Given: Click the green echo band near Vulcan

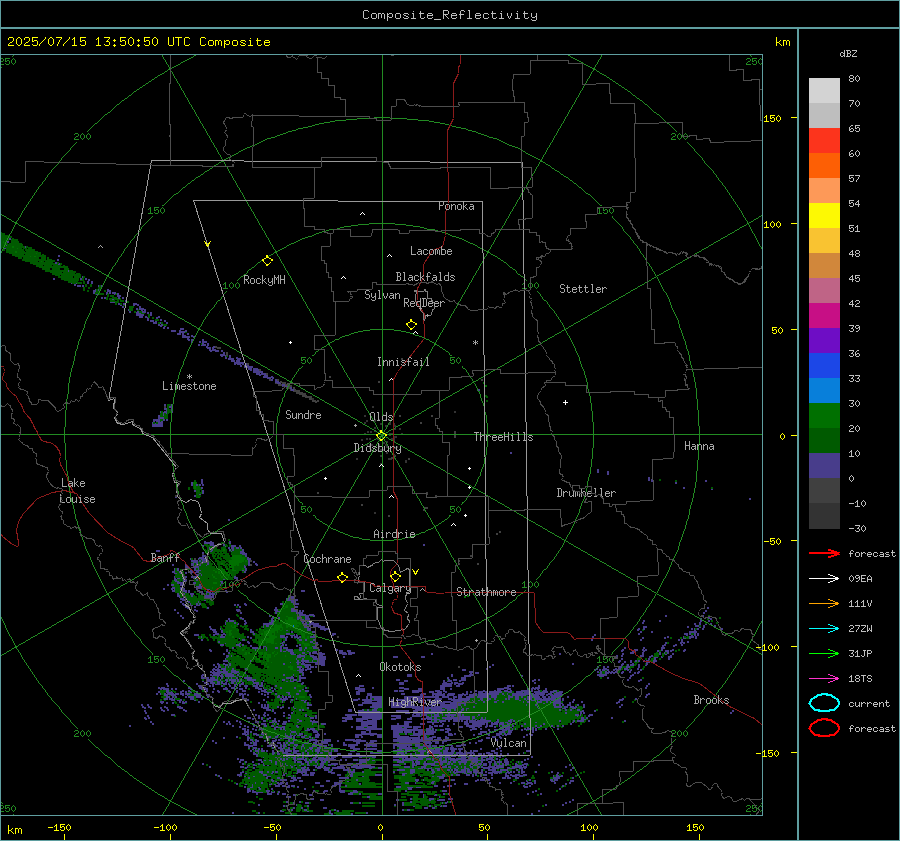Looking at the screenshot, I should [x=511, y=711].
